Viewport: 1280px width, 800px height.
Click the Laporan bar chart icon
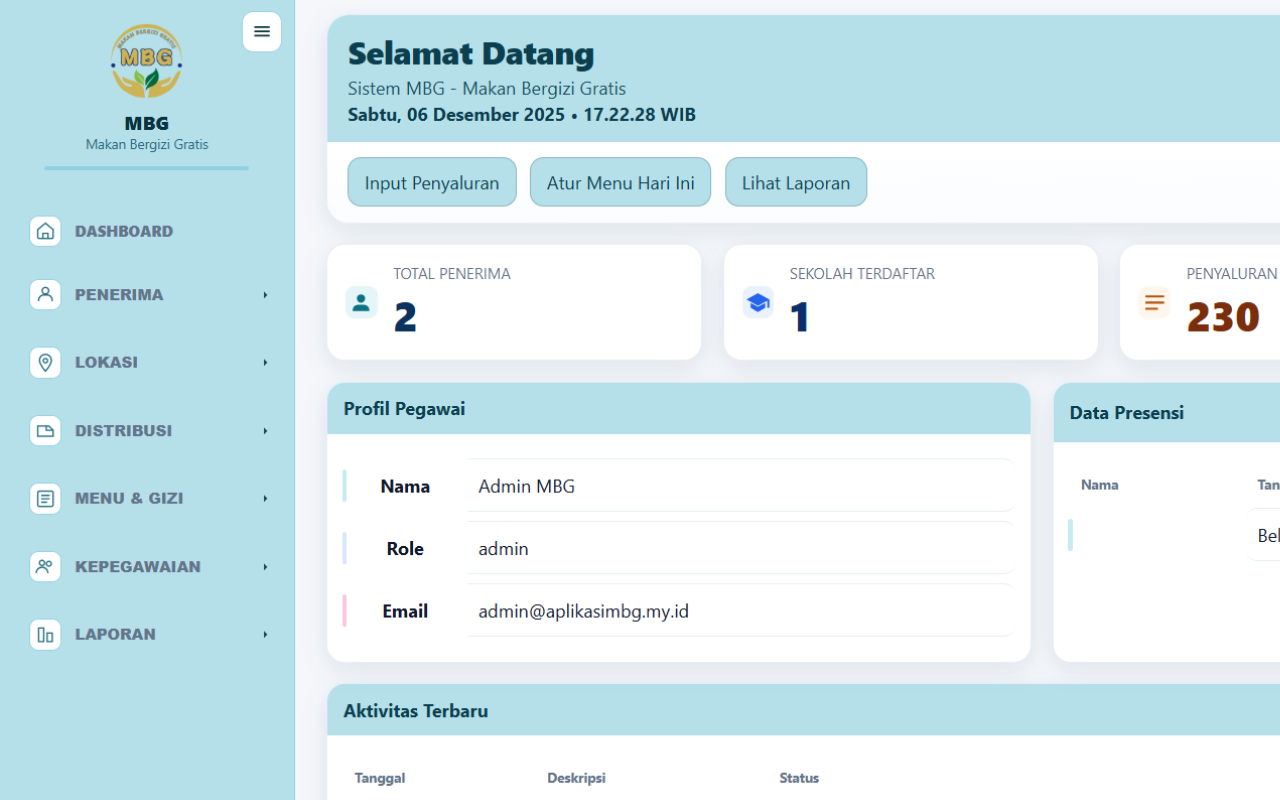coord(45,634)
